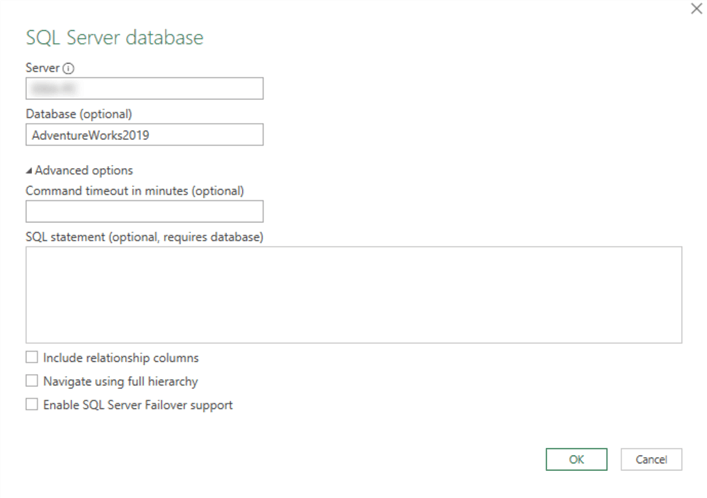Click the "Server" field label text
The width and height of the screenshot is (707, 498).
(x=43, y=69)
